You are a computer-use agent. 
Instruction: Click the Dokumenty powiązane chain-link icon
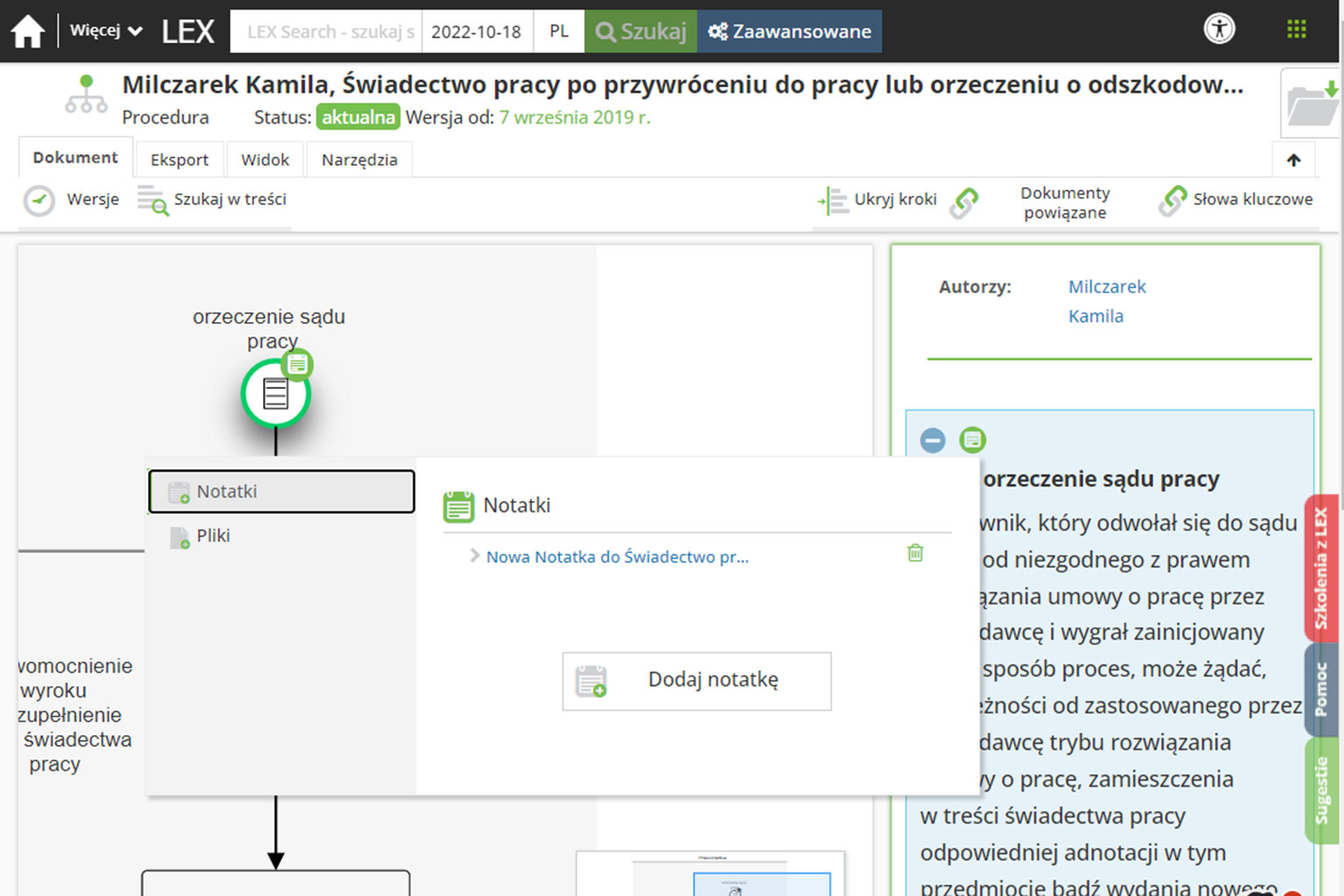[964, 203]
